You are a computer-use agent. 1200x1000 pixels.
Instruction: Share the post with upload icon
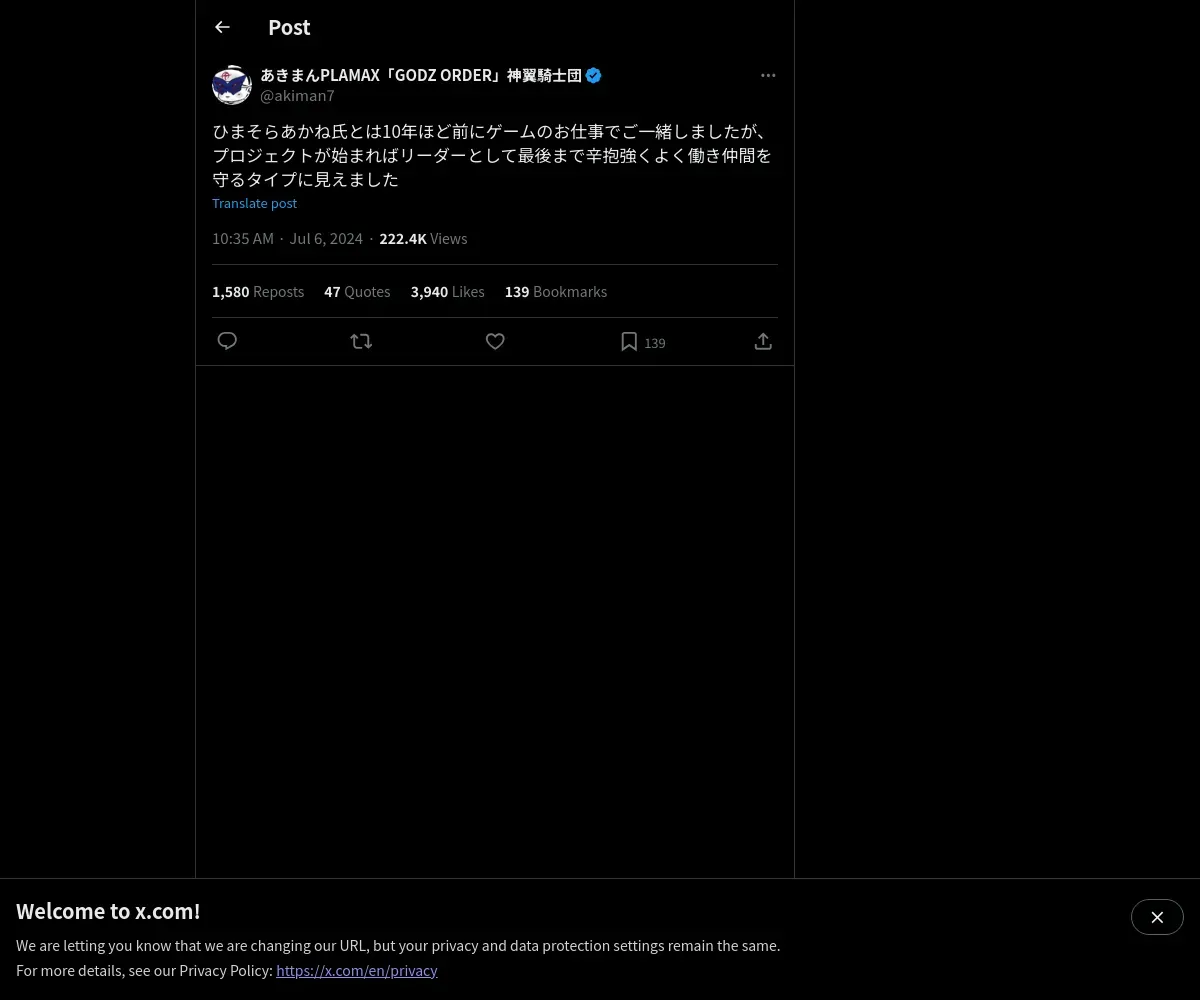coord(763,341)
